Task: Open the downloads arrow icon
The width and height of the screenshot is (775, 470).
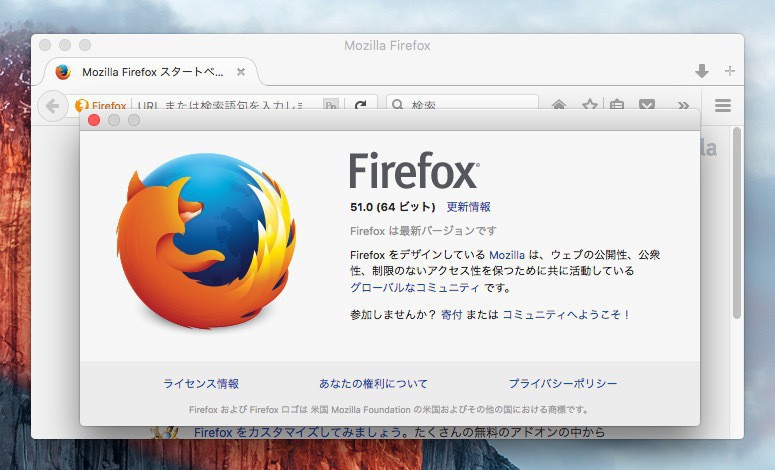Action: (x=702, y=72)
